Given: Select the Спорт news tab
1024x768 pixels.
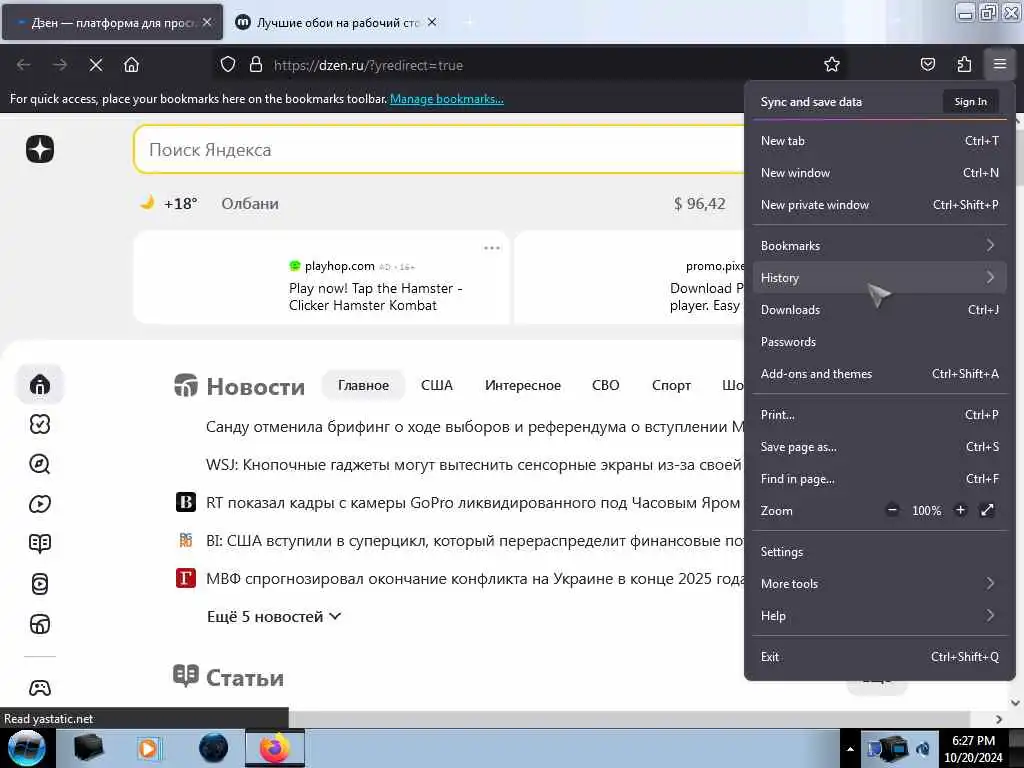Looking at the screenshot, I should pyautogui.click(x=671, y=385).
